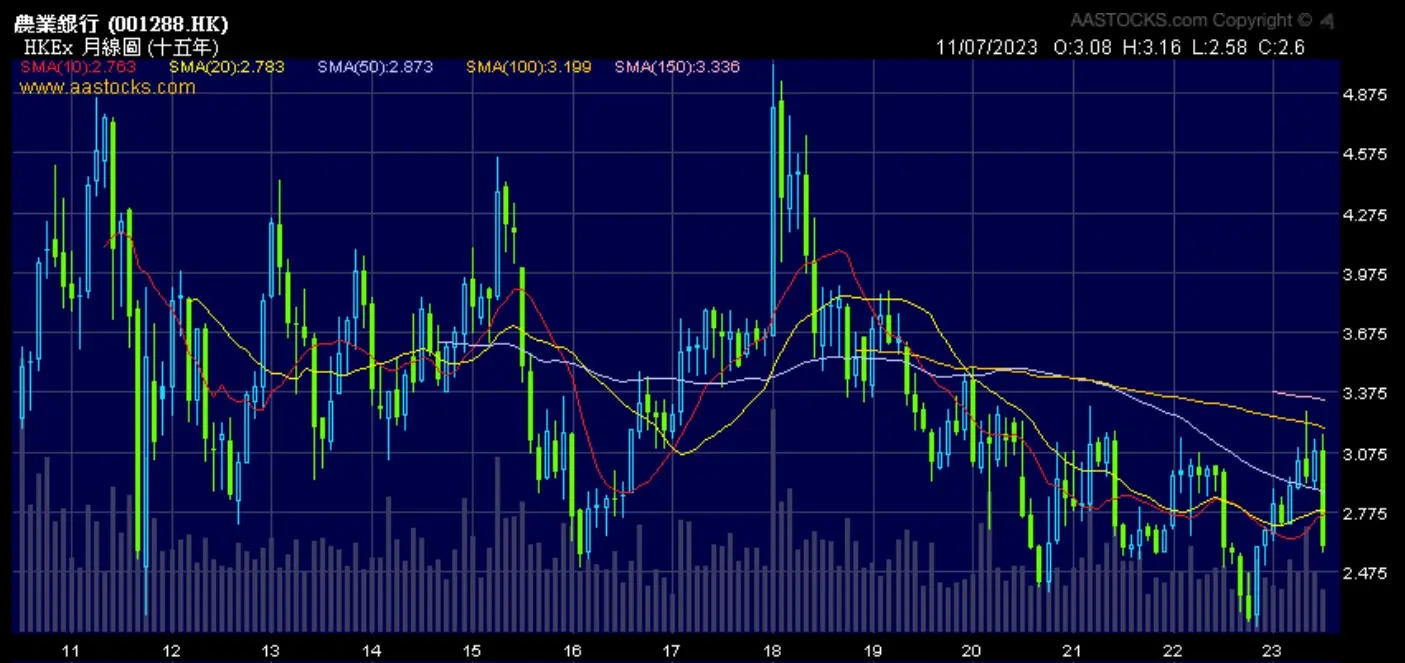Image resolution: width=1405 pixels, height=663 pixels.
Task: Click the 農業銀行 (001288.HK) stock title
Action: pyautogui.click(x=121, y=25)
